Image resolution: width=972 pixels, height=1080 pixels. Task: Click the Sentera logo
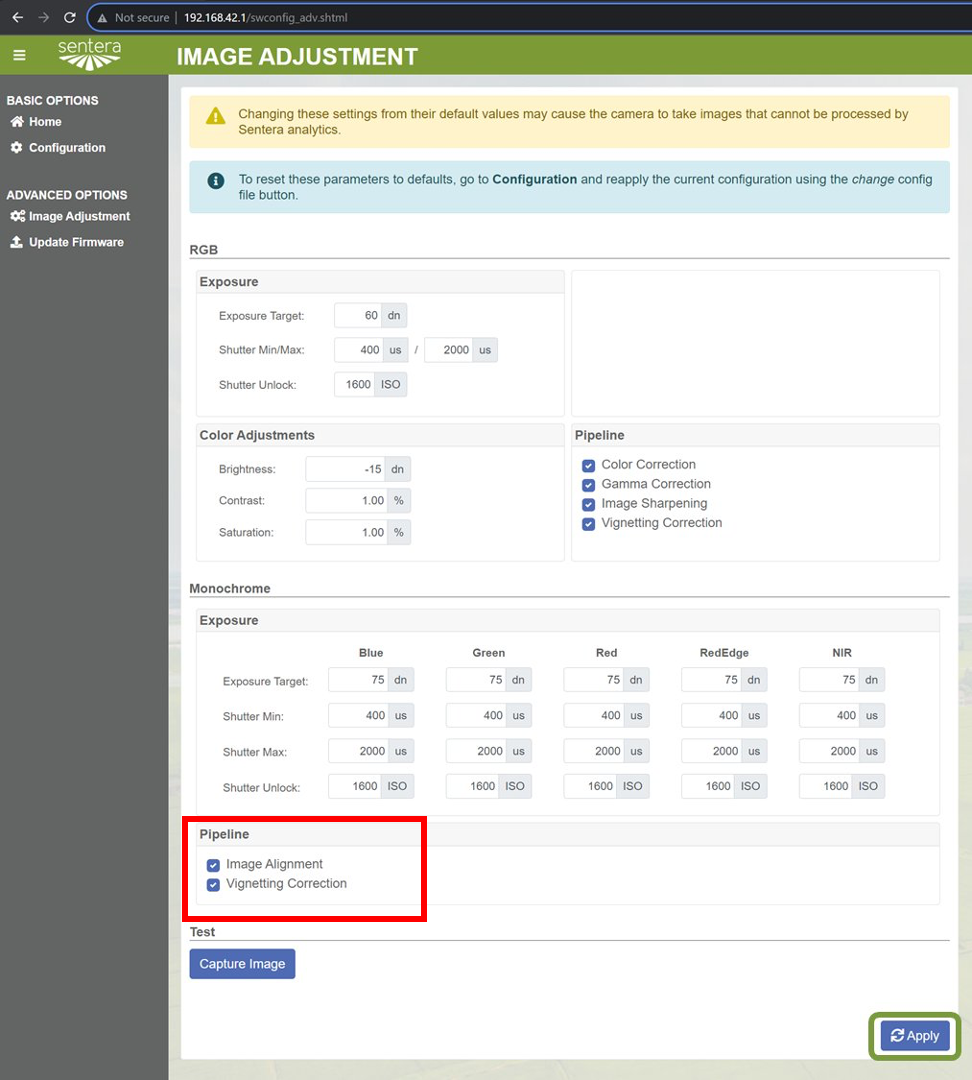[89, 55]
